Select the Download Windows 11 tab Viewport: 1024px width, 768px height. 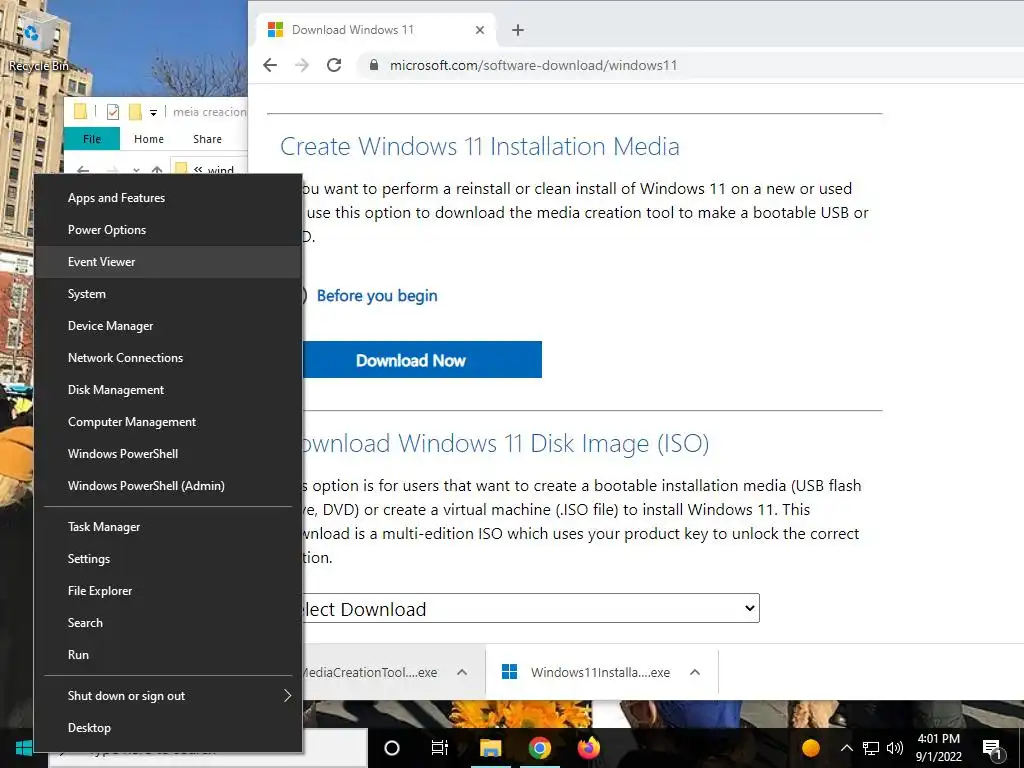point(376,30)
